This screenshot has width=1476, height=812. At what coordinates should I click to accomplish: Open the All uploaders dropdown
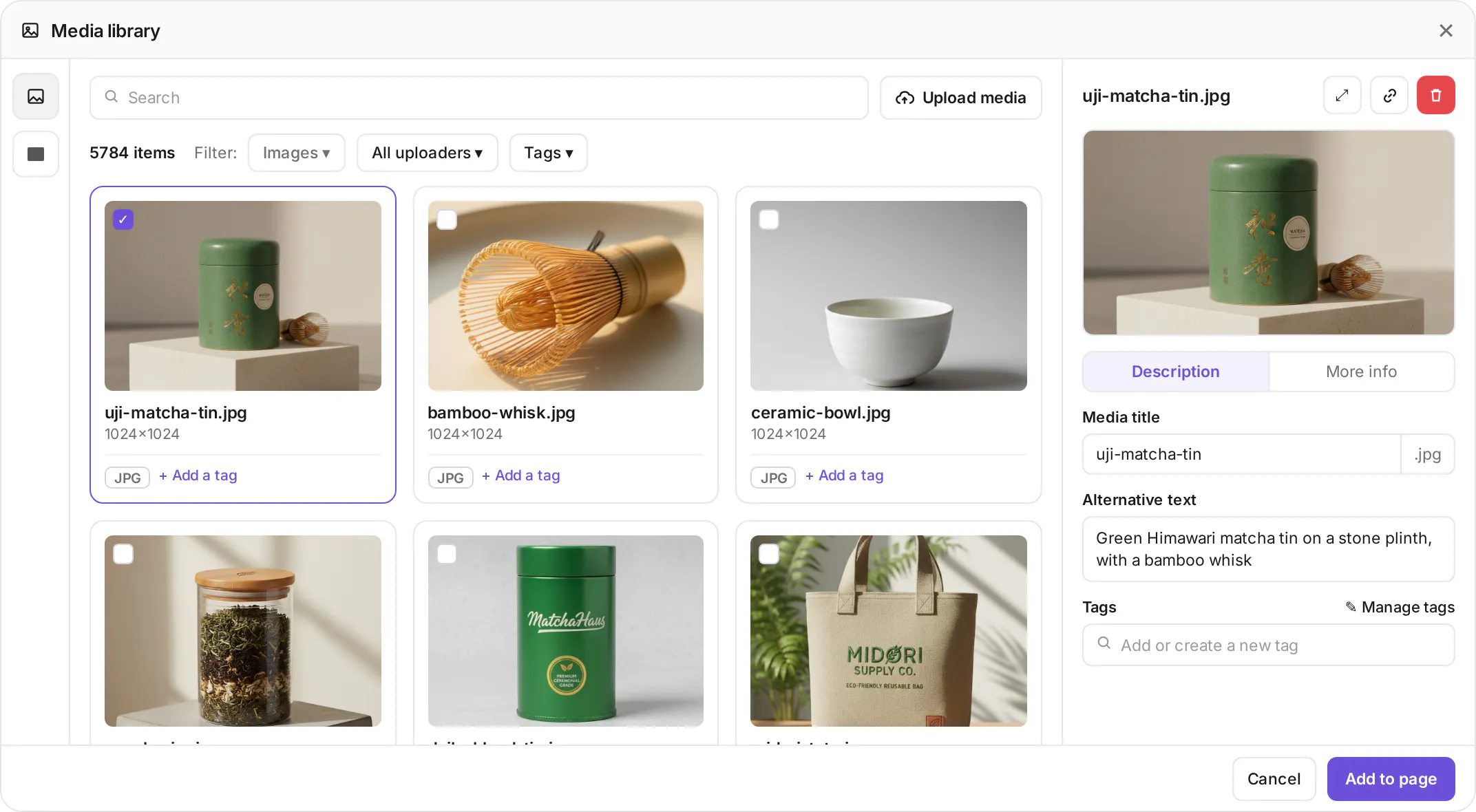(427, 153)
